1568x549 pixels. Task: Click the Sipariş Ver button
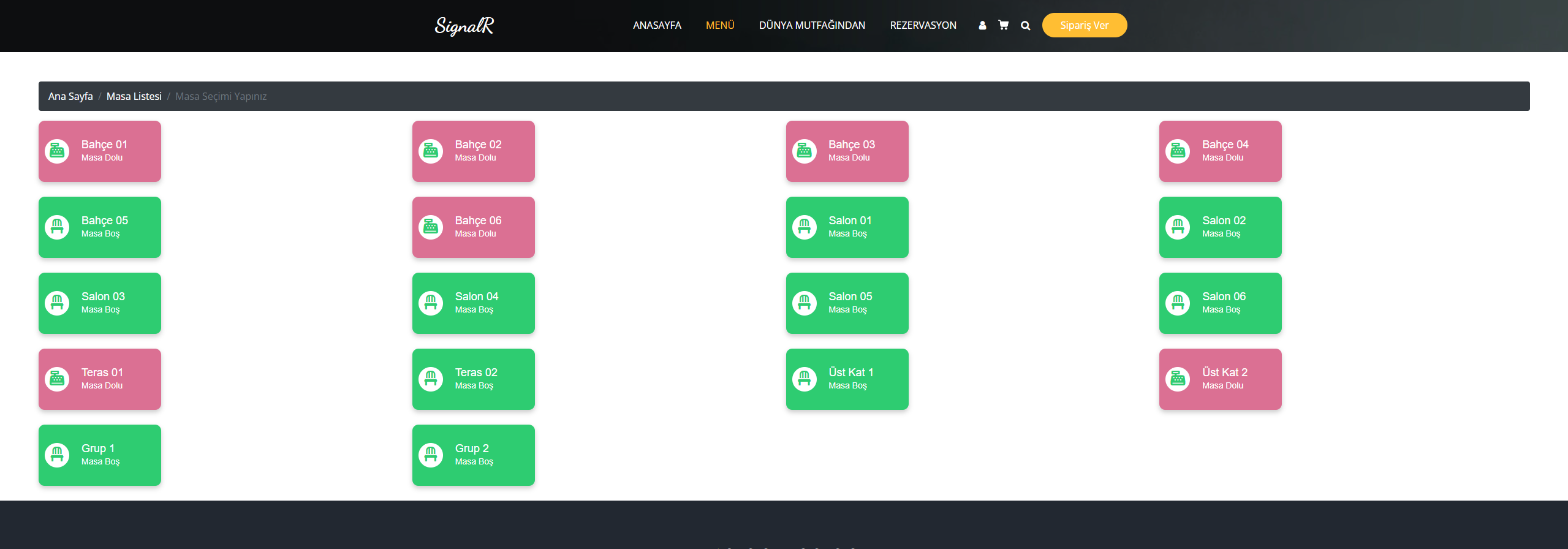(x=1084, y=25)
